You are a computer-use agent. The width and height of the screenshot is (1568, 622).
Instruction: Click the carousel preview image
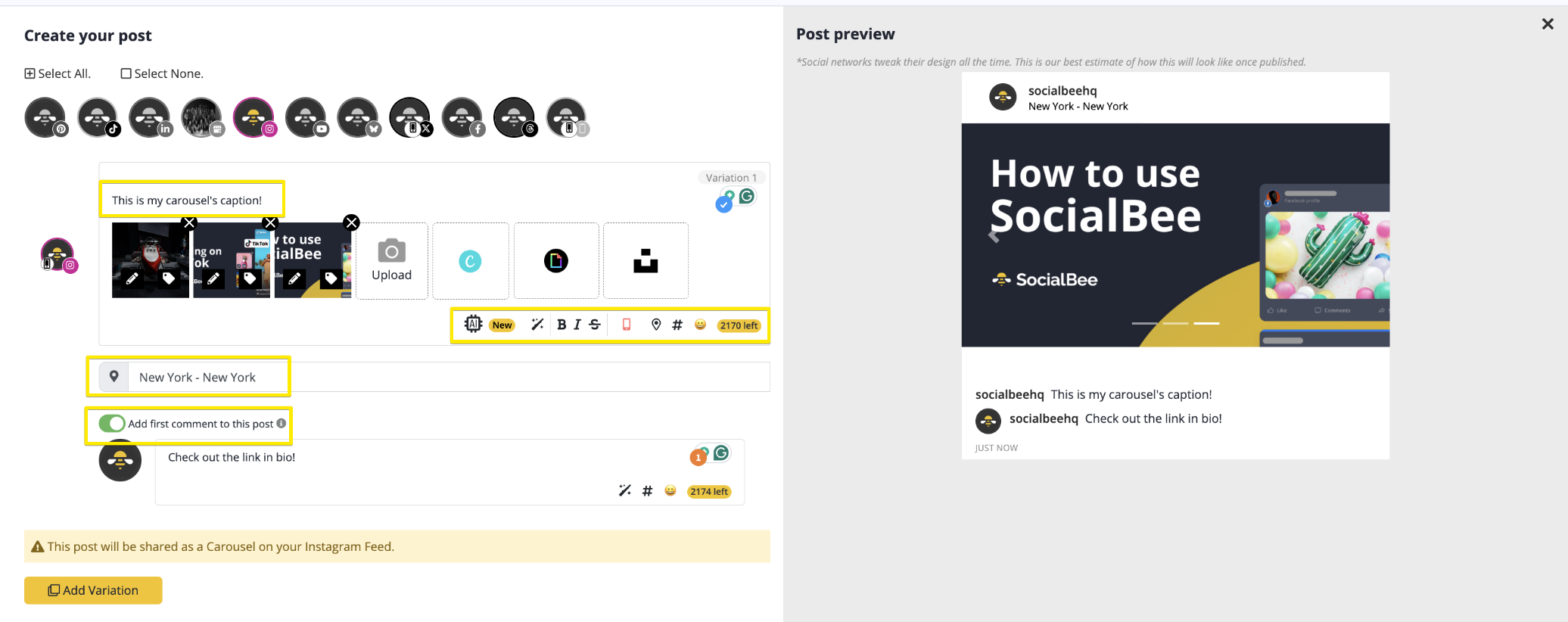(x=1175, y=235)
